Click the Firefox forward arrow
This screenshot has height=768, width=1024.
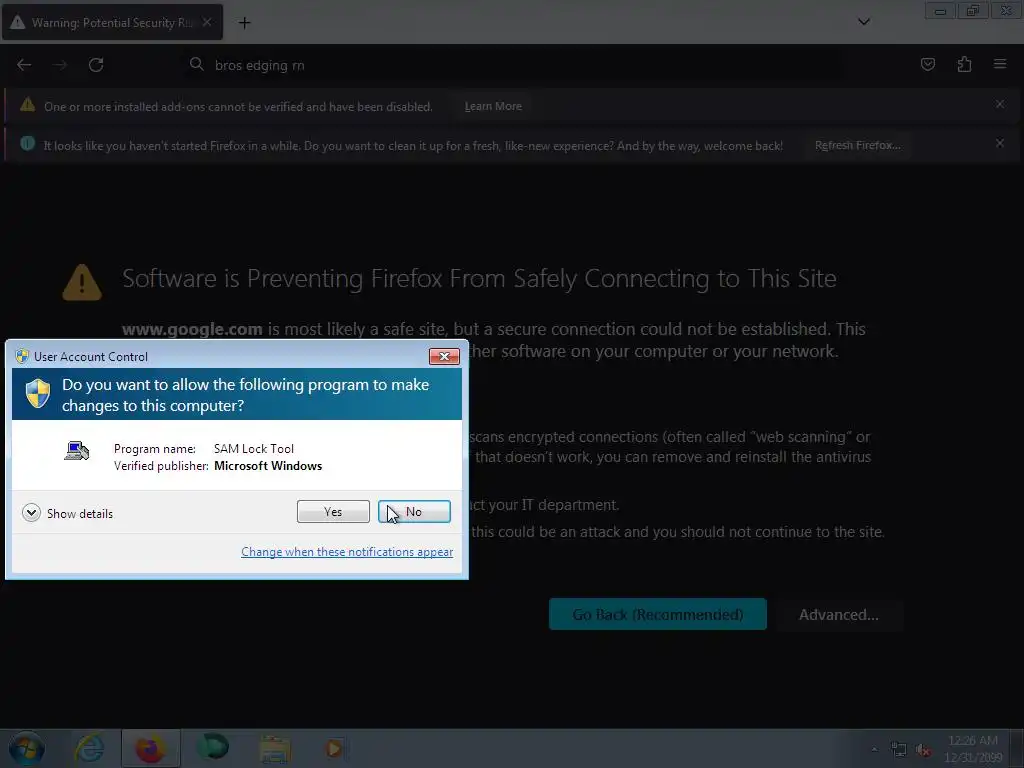click(x=60, y=65)
